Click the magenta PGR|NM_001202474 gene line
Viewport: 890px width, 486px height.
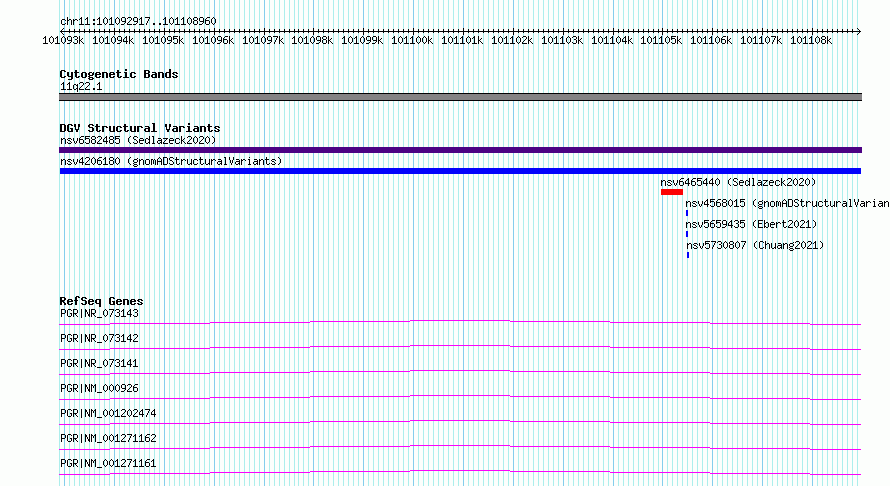(460, 422)
